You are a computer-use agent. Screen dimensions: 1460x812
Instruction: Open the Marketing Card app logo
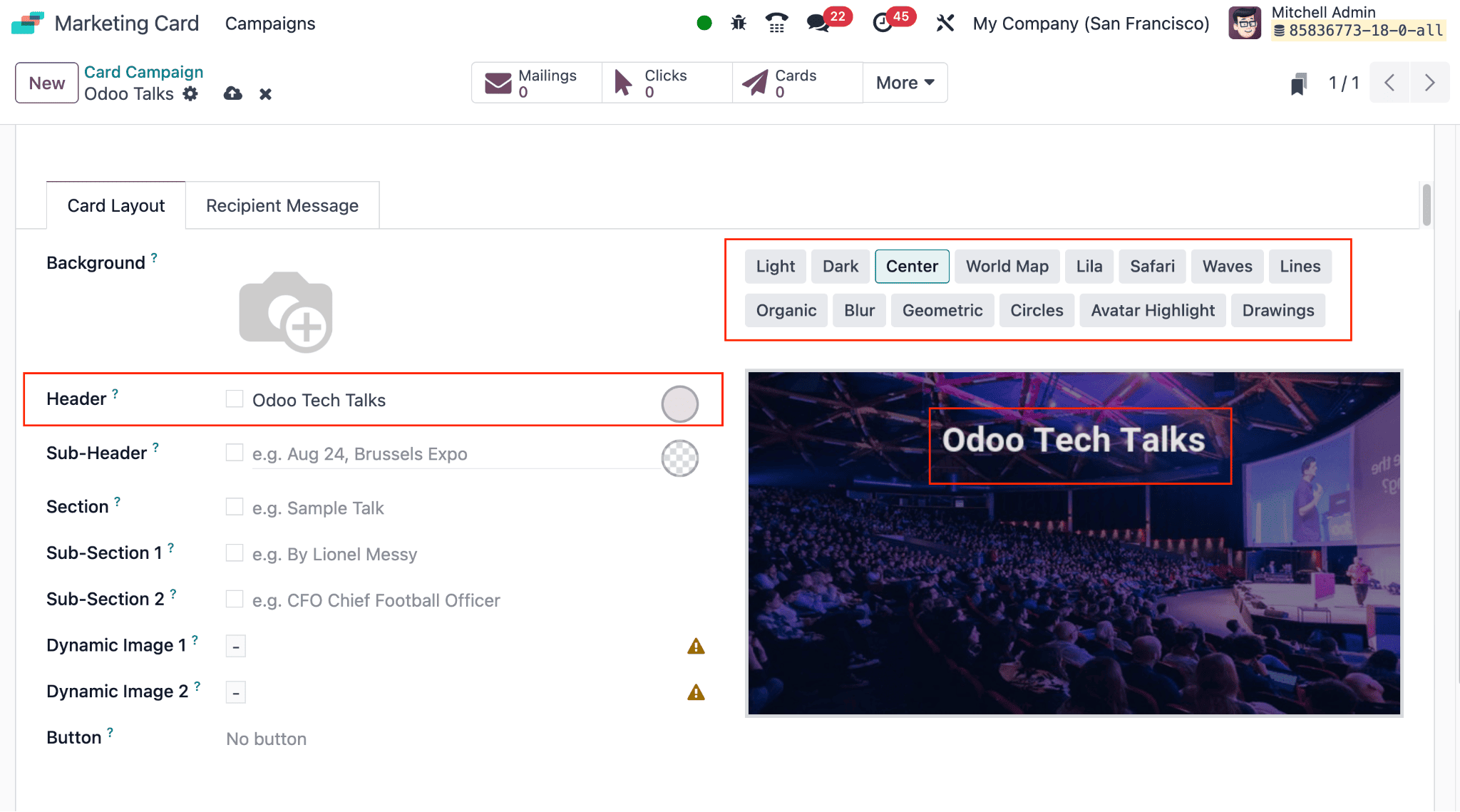pos(27,23)
